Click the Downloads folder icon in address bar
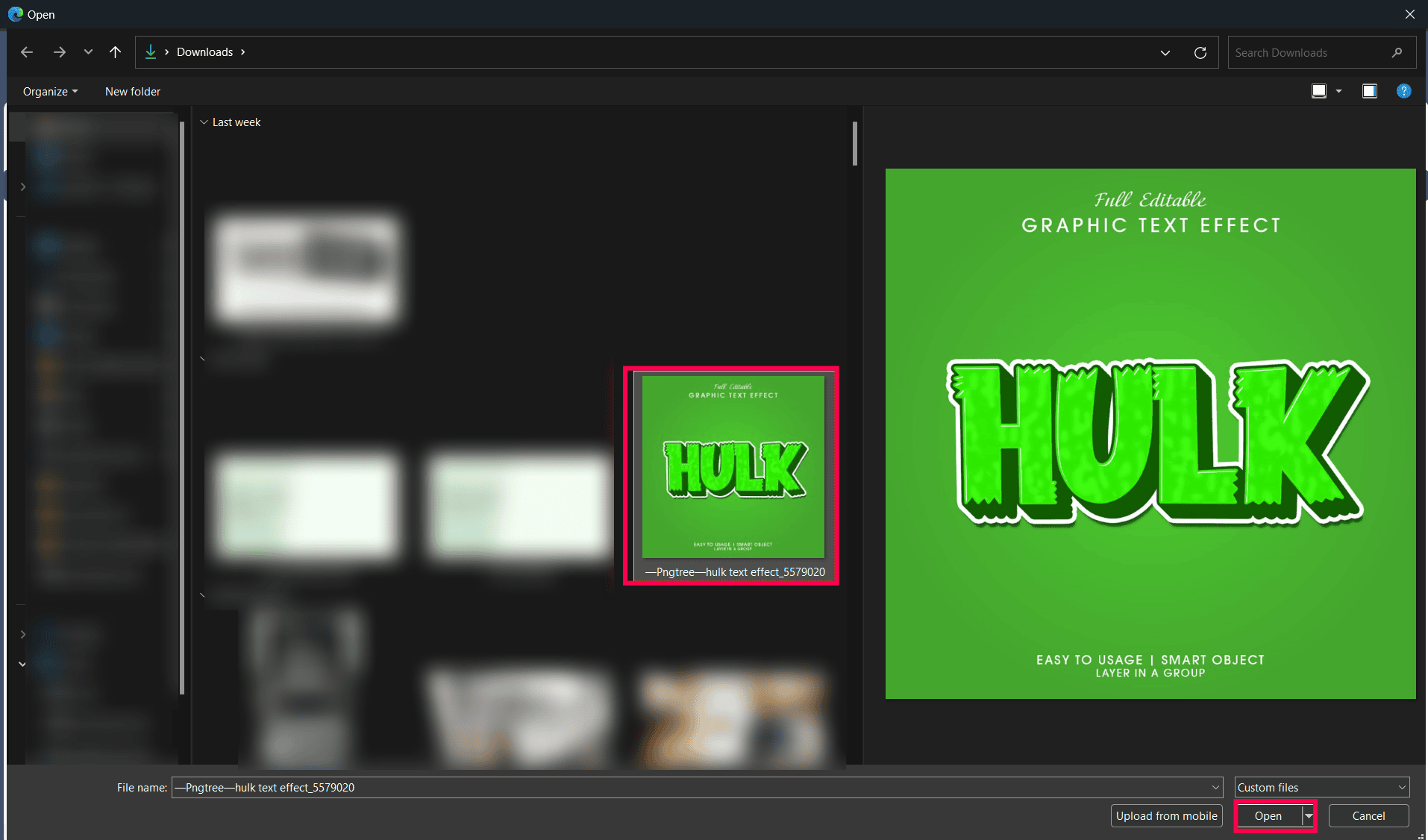This screenshot has height=840, width=1428. point(151,51)
